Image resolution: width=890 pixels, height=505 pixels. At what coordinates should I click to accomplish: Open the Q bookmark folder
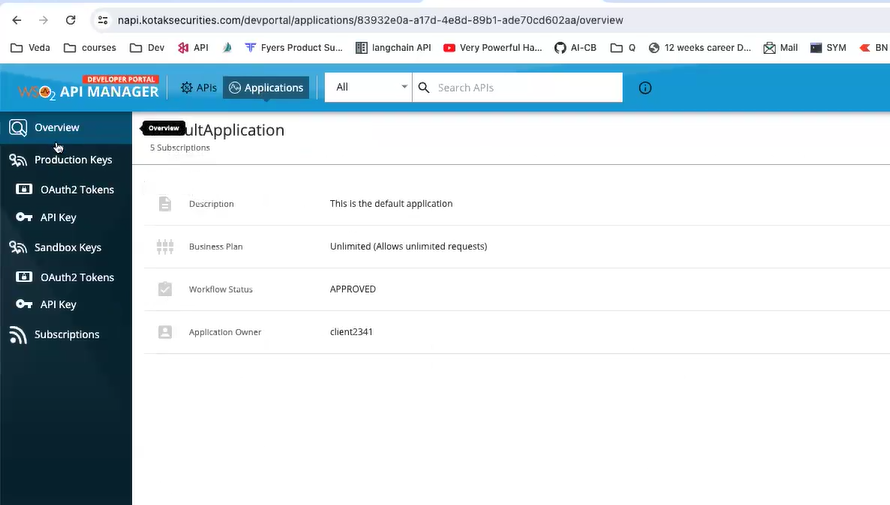(623, 48)
